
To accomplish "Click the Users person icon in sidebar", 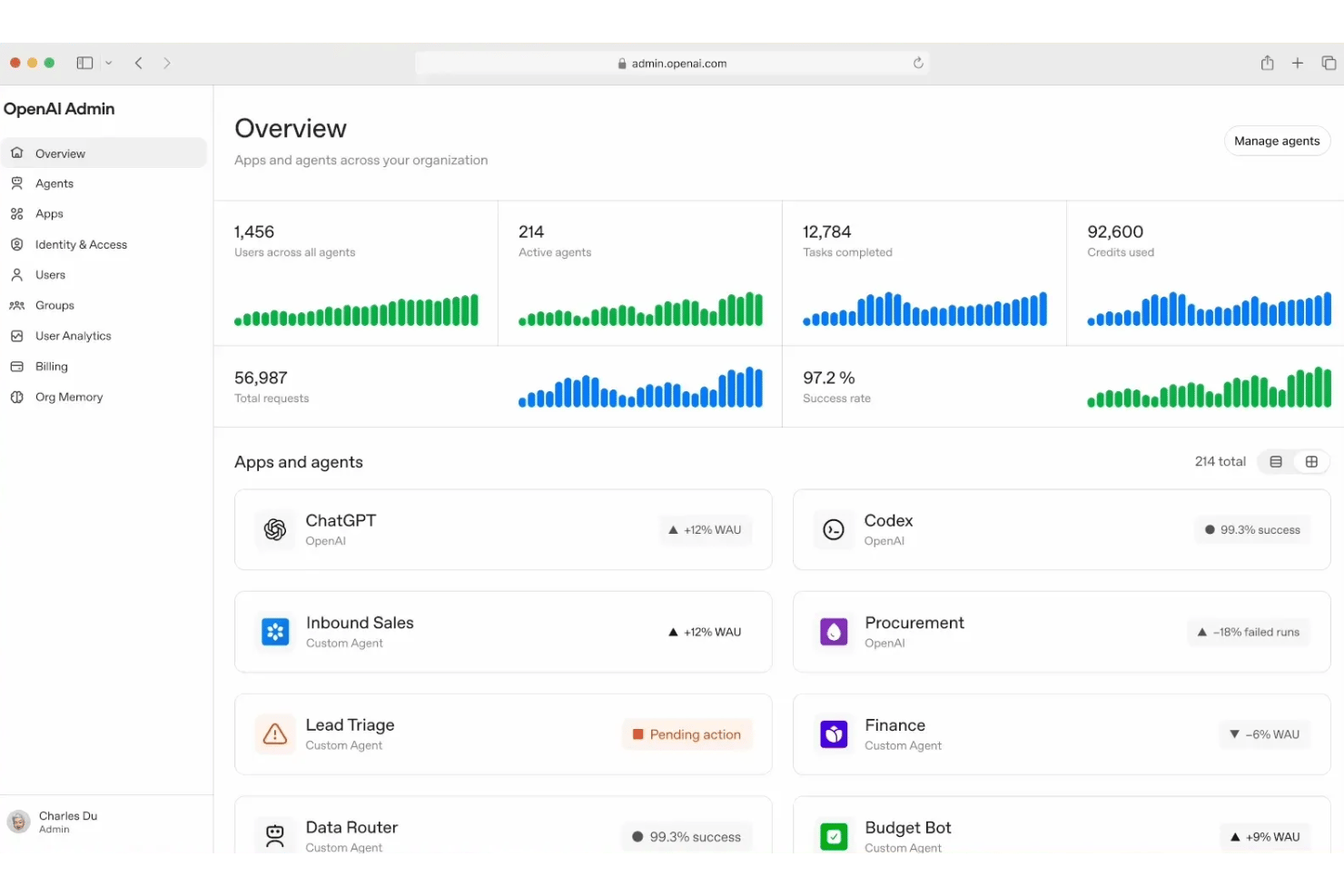I will (x=16, y=275).
